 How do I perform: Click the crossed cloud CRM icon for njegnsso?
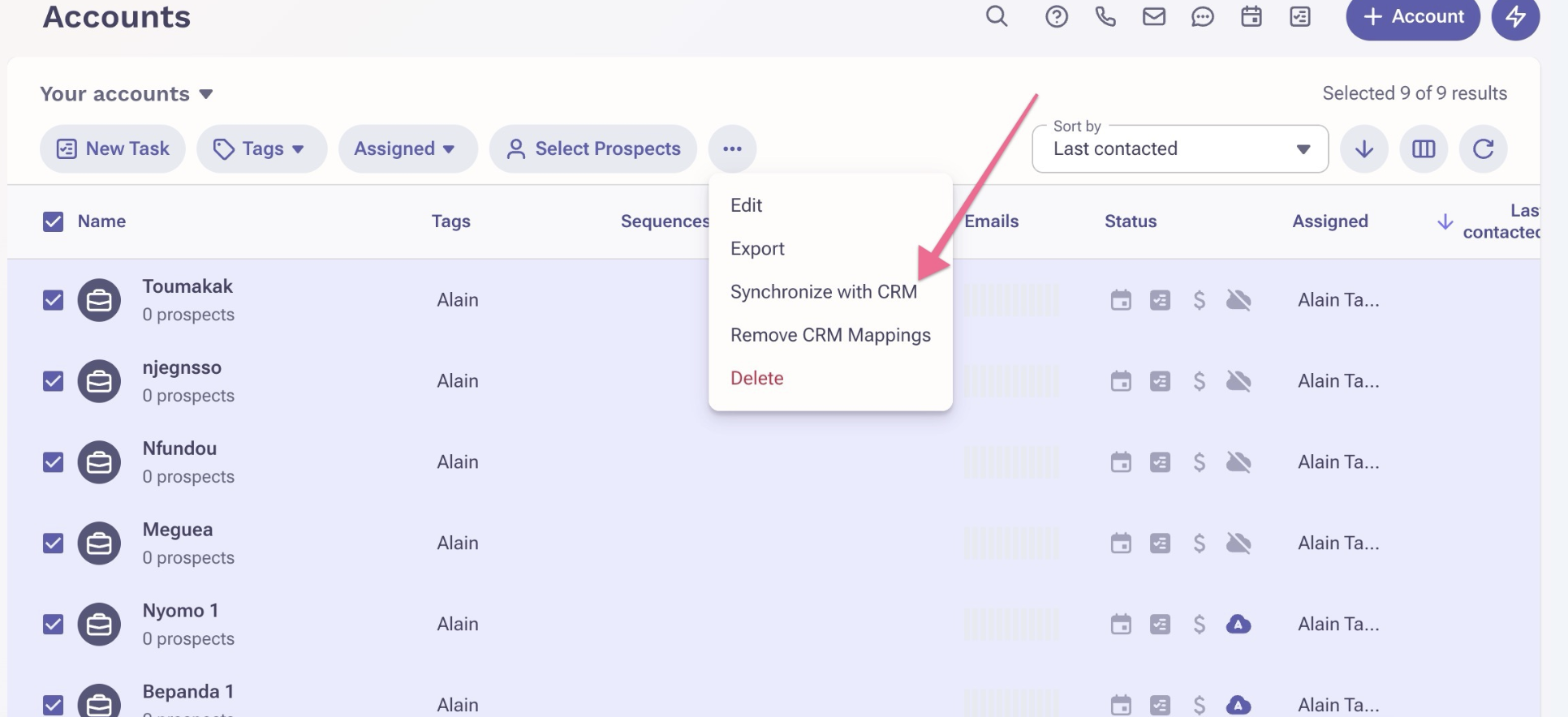1238,381
